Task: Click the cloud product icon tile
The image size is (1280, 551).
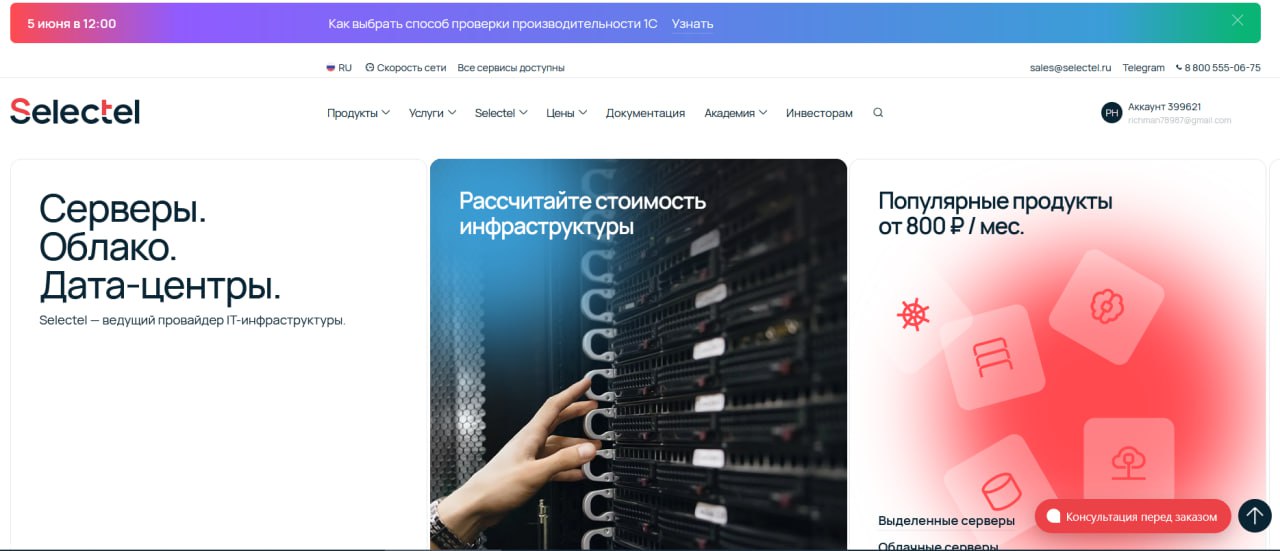Action: [1128, 463]
